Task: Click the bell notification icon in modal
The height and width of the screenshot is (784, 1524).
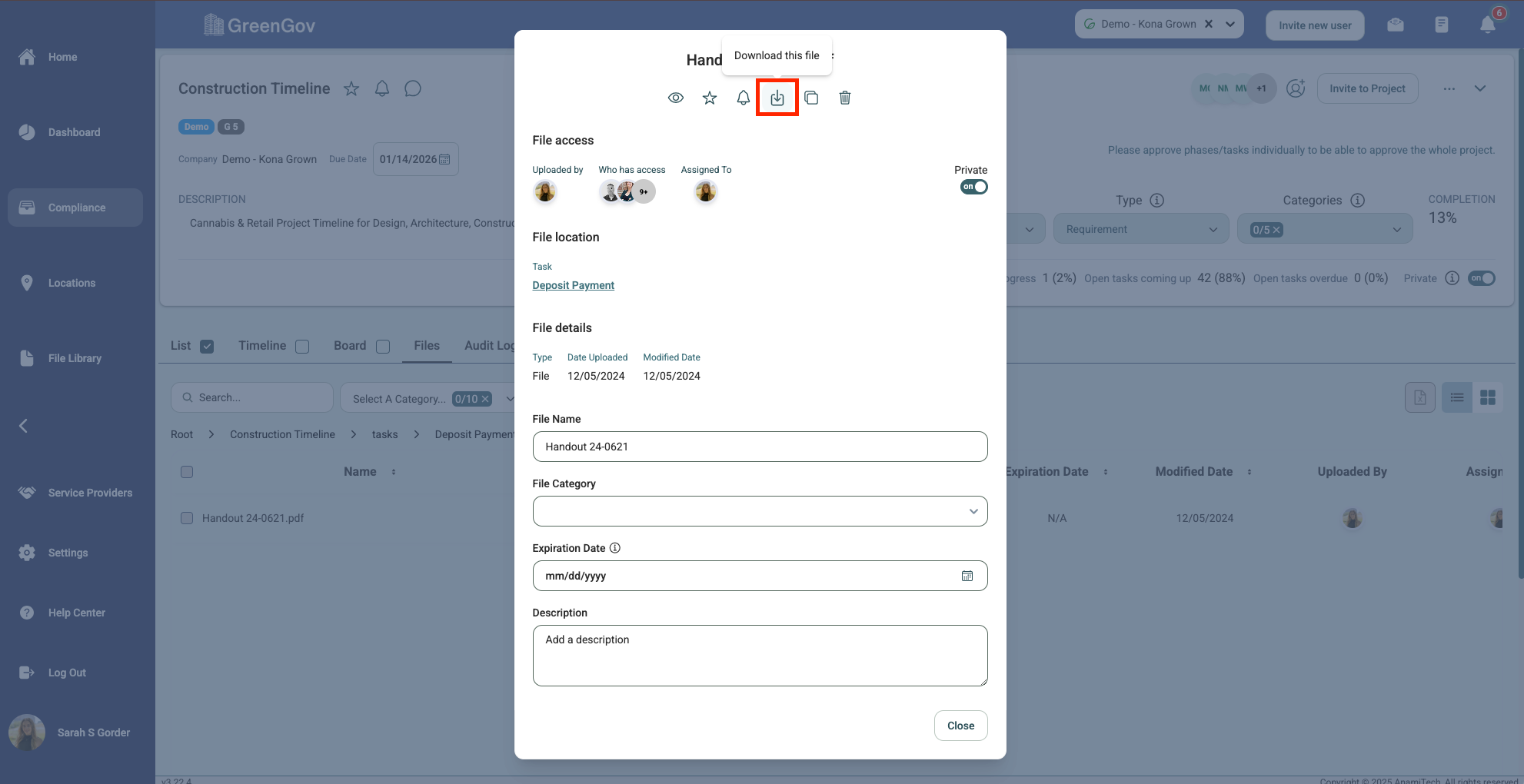Action: point(744,98)
